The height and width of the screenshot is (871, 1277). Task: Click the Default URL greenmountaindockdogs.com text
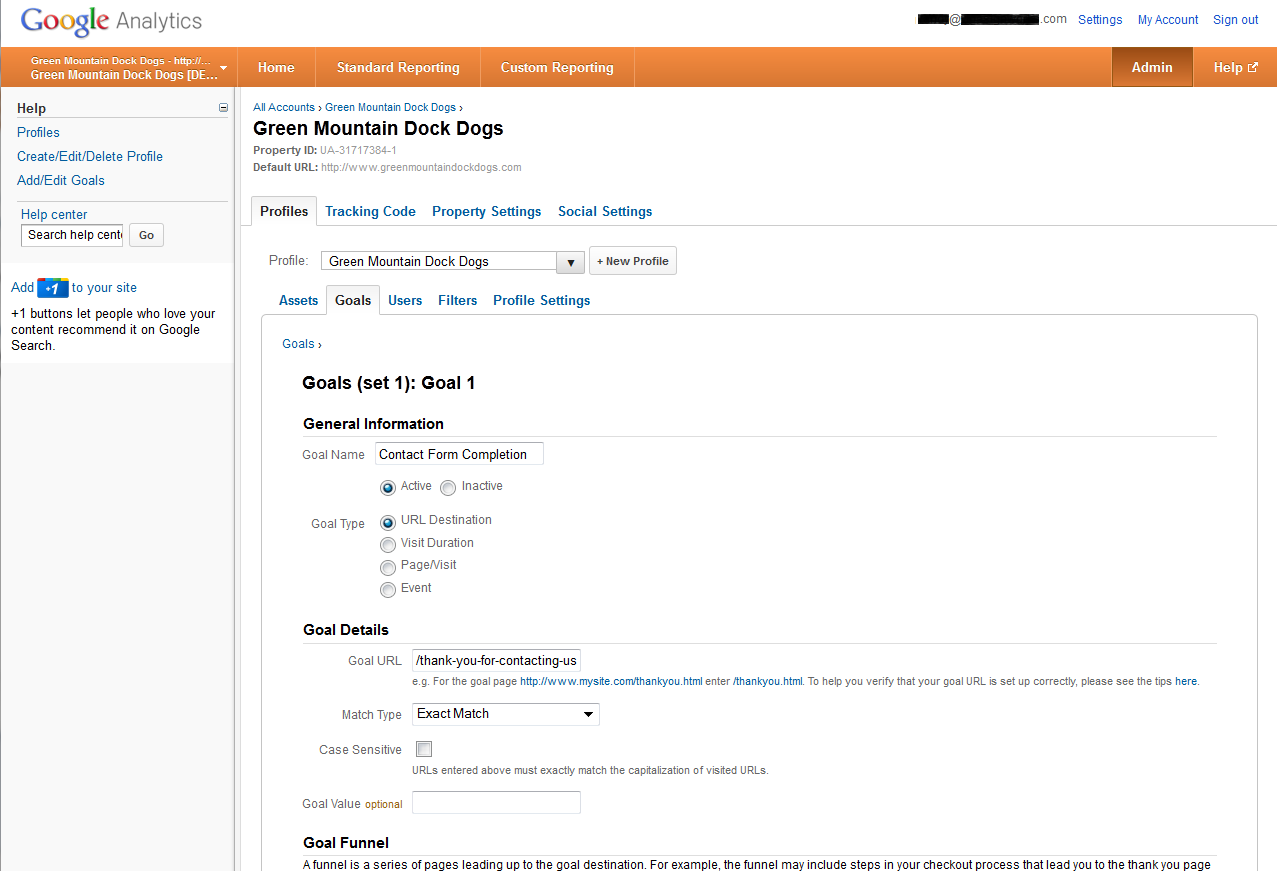tap(421, 167)
